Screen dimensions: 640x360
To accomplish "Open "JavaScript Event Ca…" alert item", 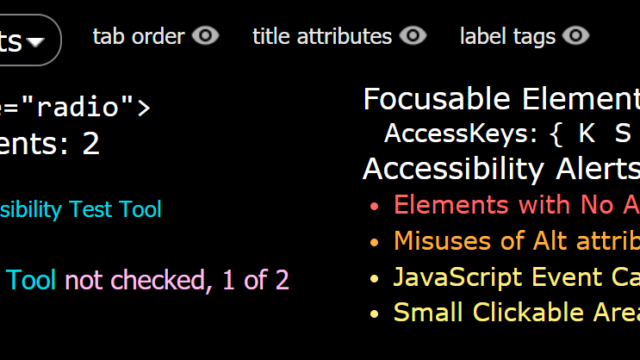I will [x=516, y=277].
